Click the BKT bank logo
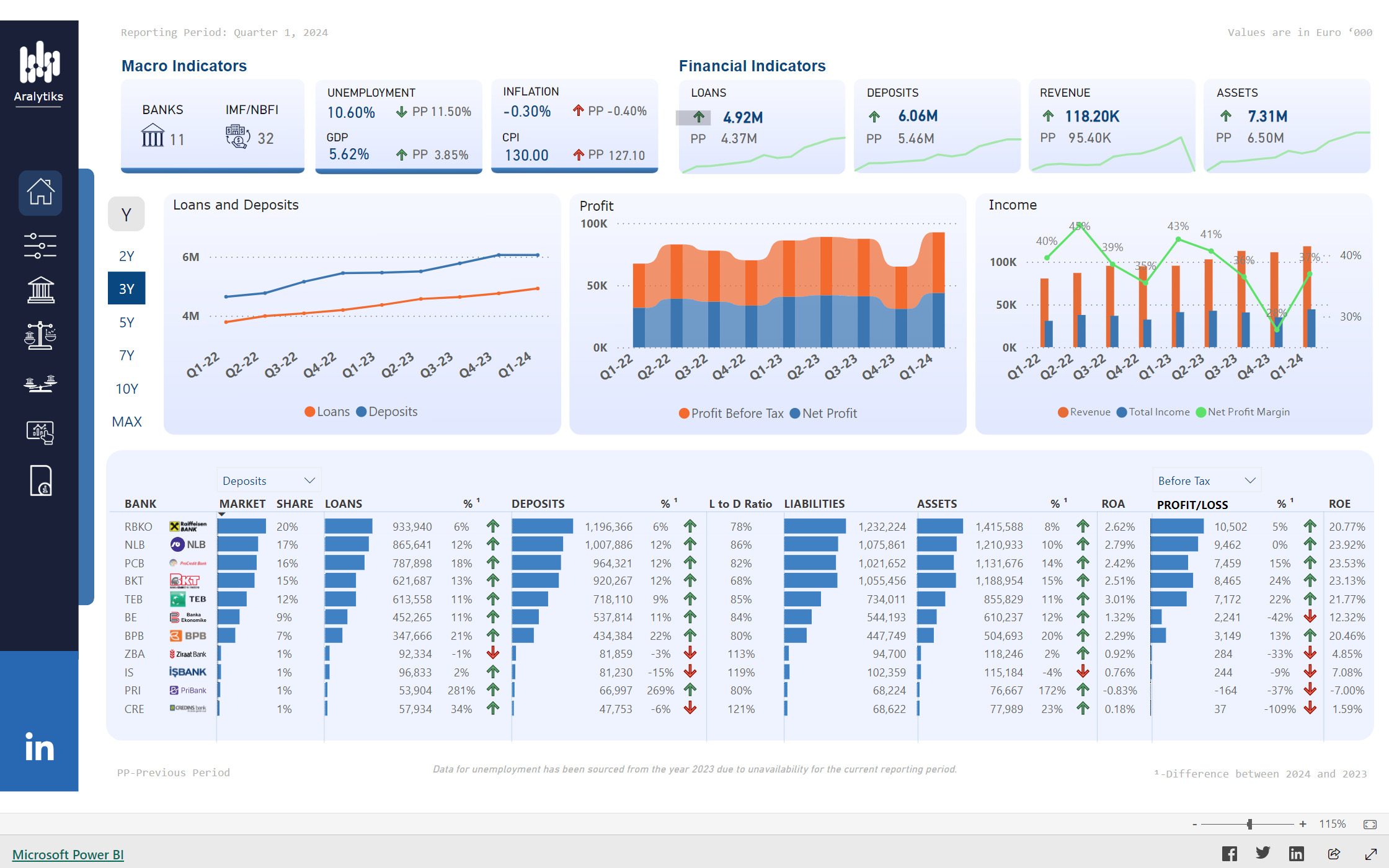The height and width of the screenshot is (868, 1389). click(x=185, y=581)
